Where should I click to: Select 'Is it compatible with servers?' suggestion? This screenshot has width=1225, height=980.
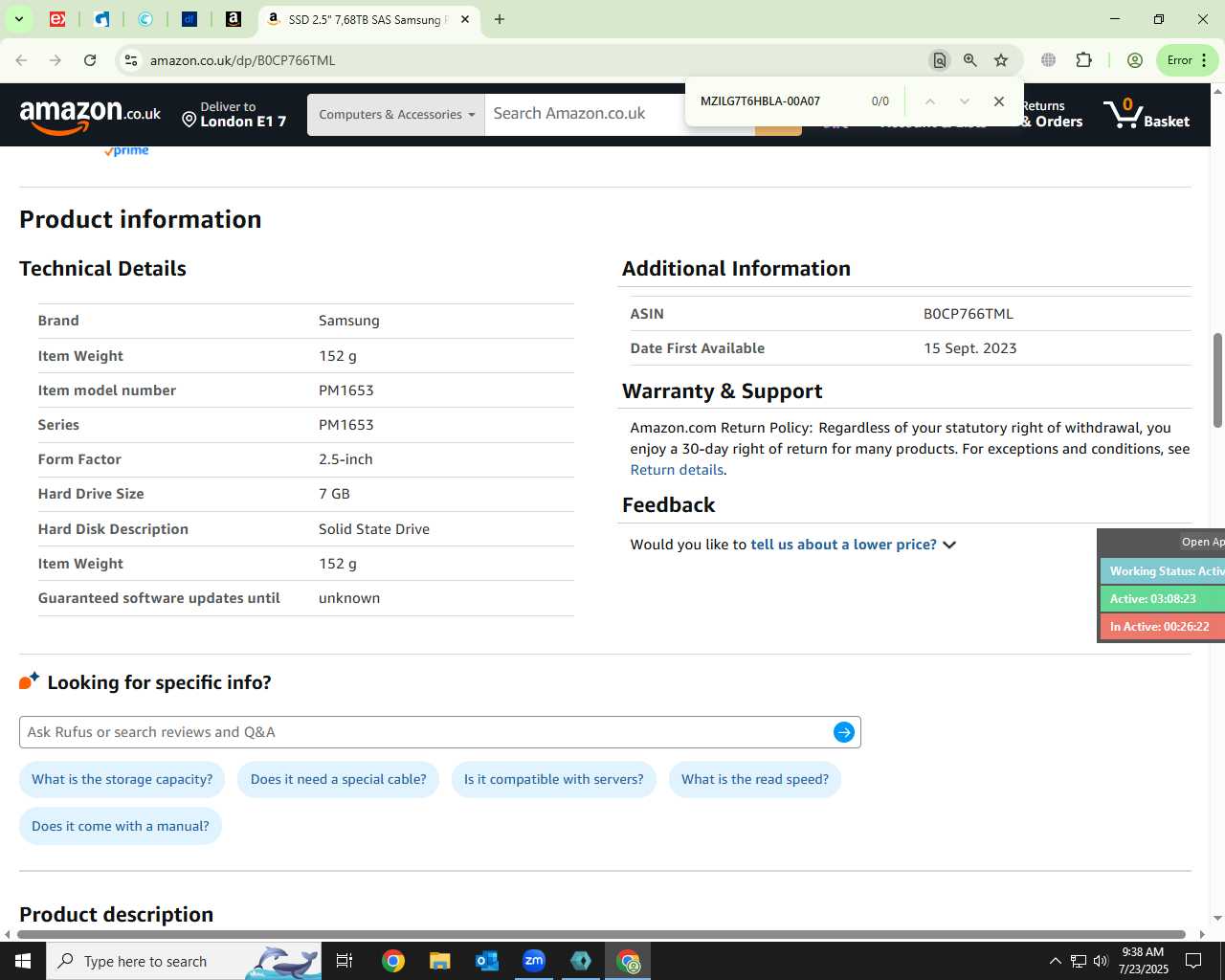click(554, 779)
